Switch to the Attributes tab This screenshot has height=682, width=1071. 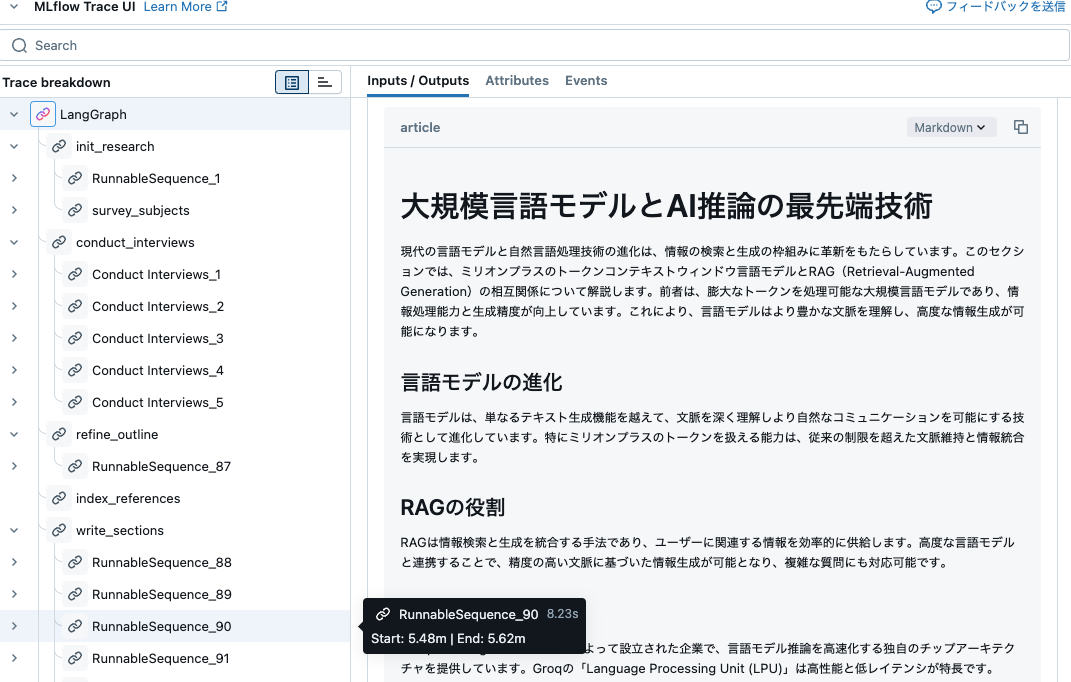pos(517,81)
